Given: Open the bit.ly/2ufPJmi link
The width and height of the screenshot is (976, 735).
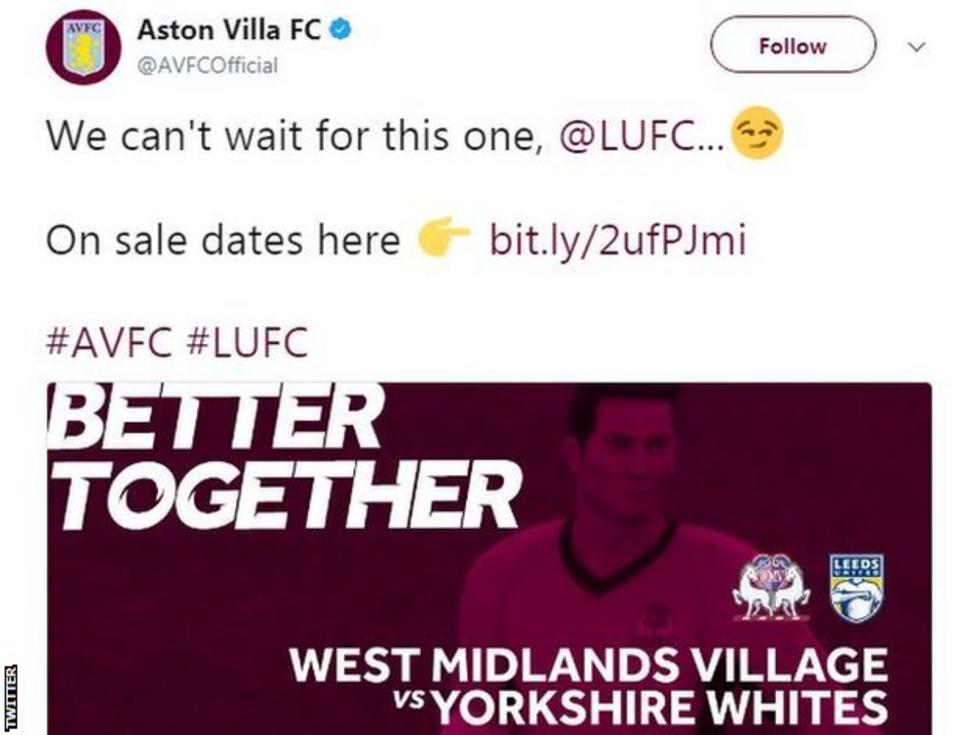Looking at the screenshot, I should pyautogui.click(x=617, y=241).
